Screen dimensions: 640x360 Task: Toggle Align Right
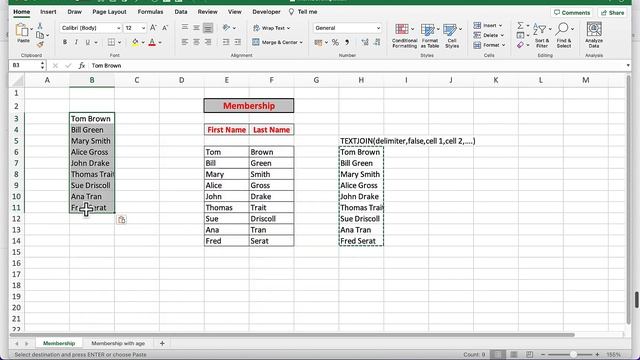coord(208,42)
